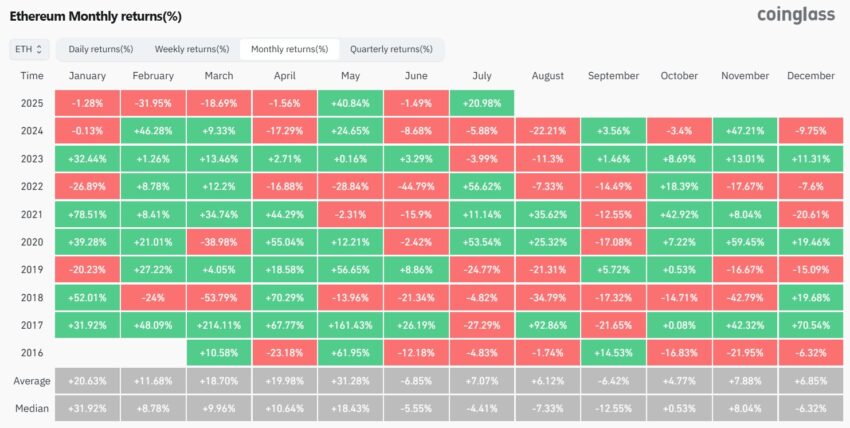Image resolution: width=850 pixels, height=428 pixels.
Task: Select the Average May +31.28% cell
Action: tap(350, 381)
